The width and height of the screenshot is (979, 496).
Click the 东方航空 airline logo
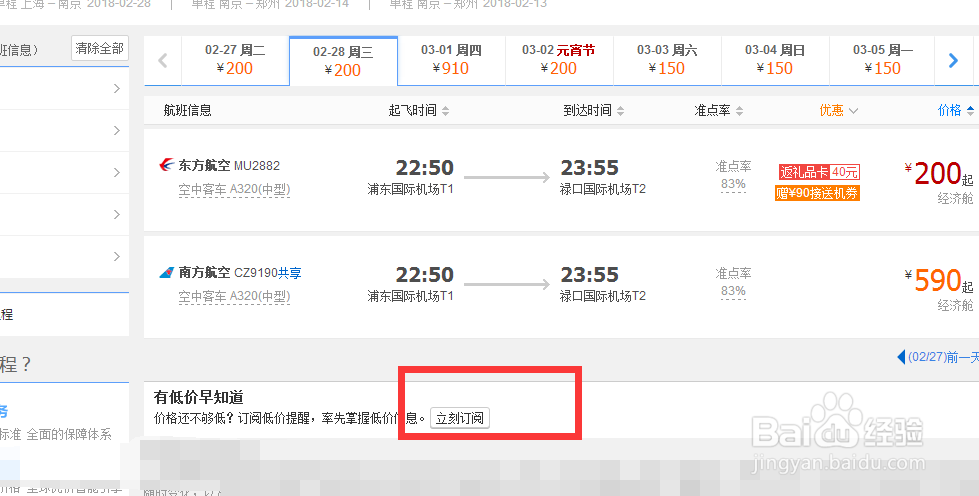(x=167, y=165)
